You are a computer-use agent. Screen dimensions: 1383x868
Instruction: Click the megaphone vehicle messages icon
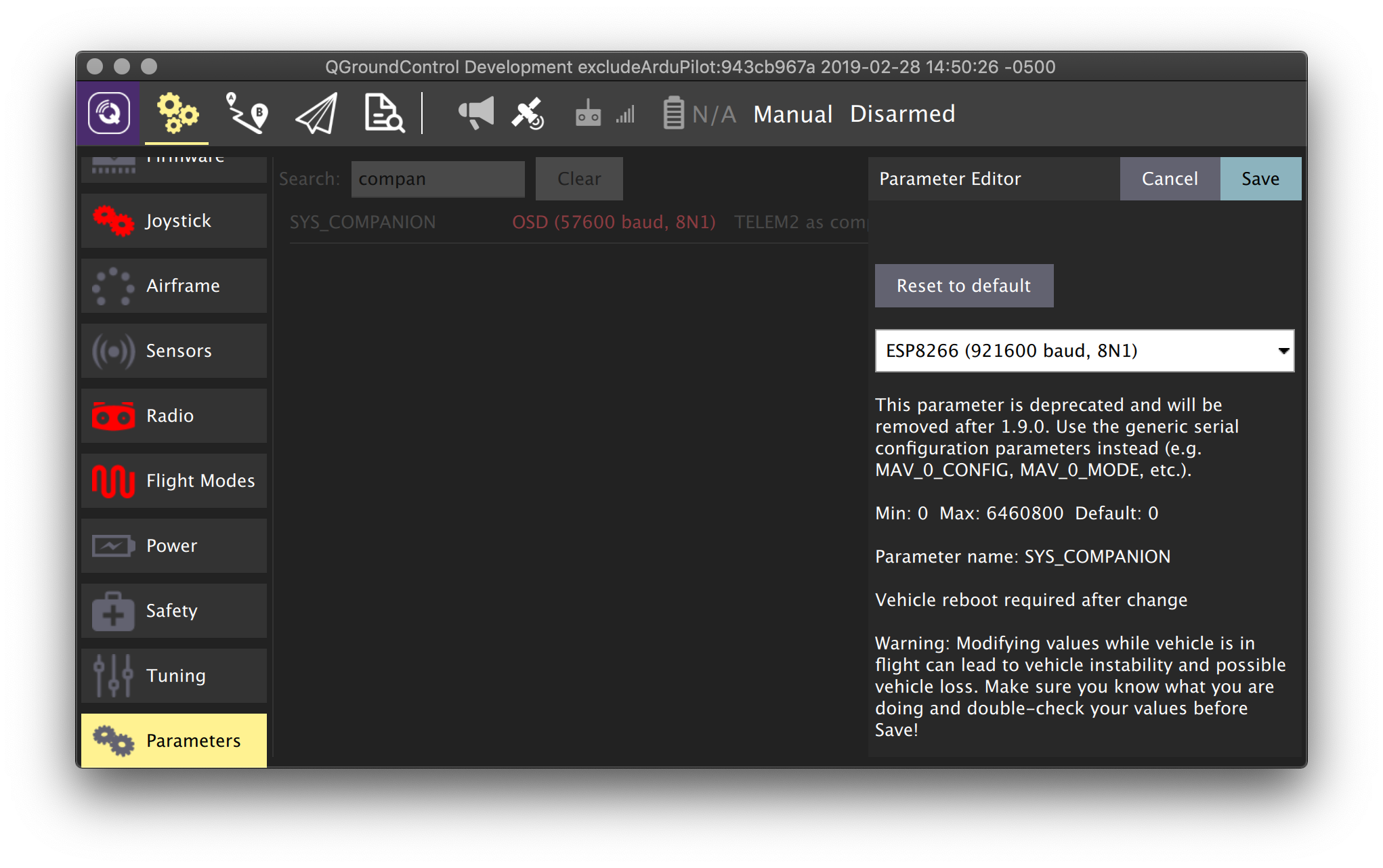(476, 113)
